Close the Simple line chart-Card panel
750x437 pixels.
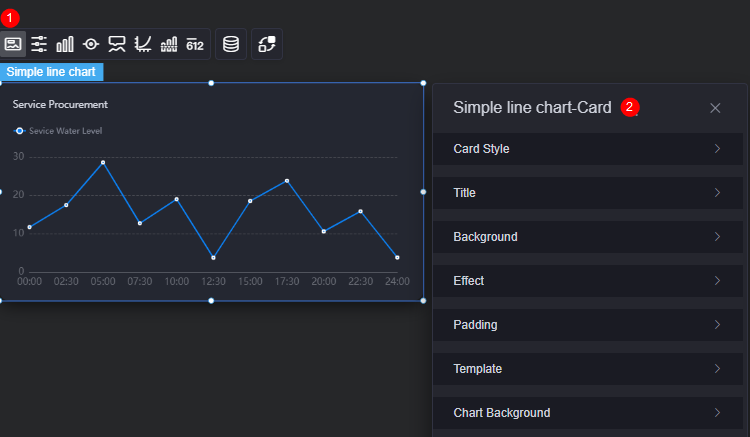(715, 108)
